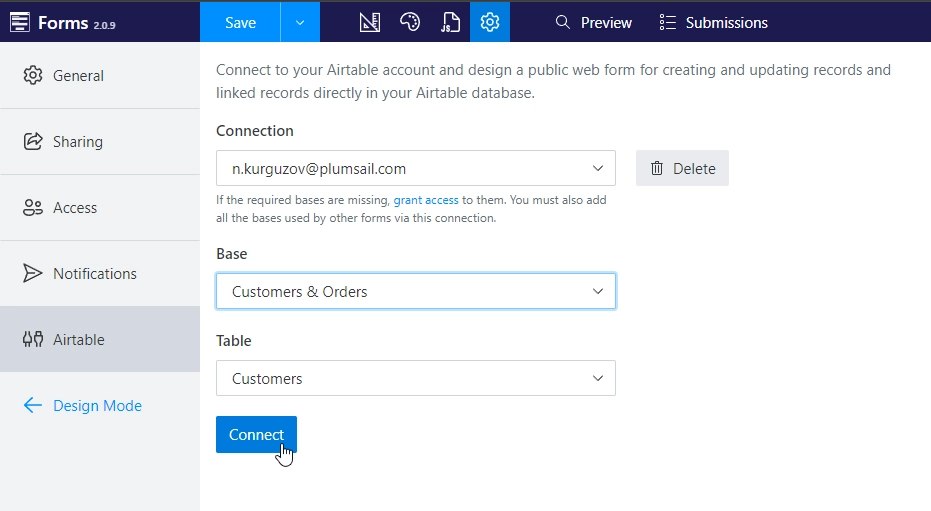Click the General gear icon
The height and width of the screenshot is (511, 931).
click(x=33, y=75)
